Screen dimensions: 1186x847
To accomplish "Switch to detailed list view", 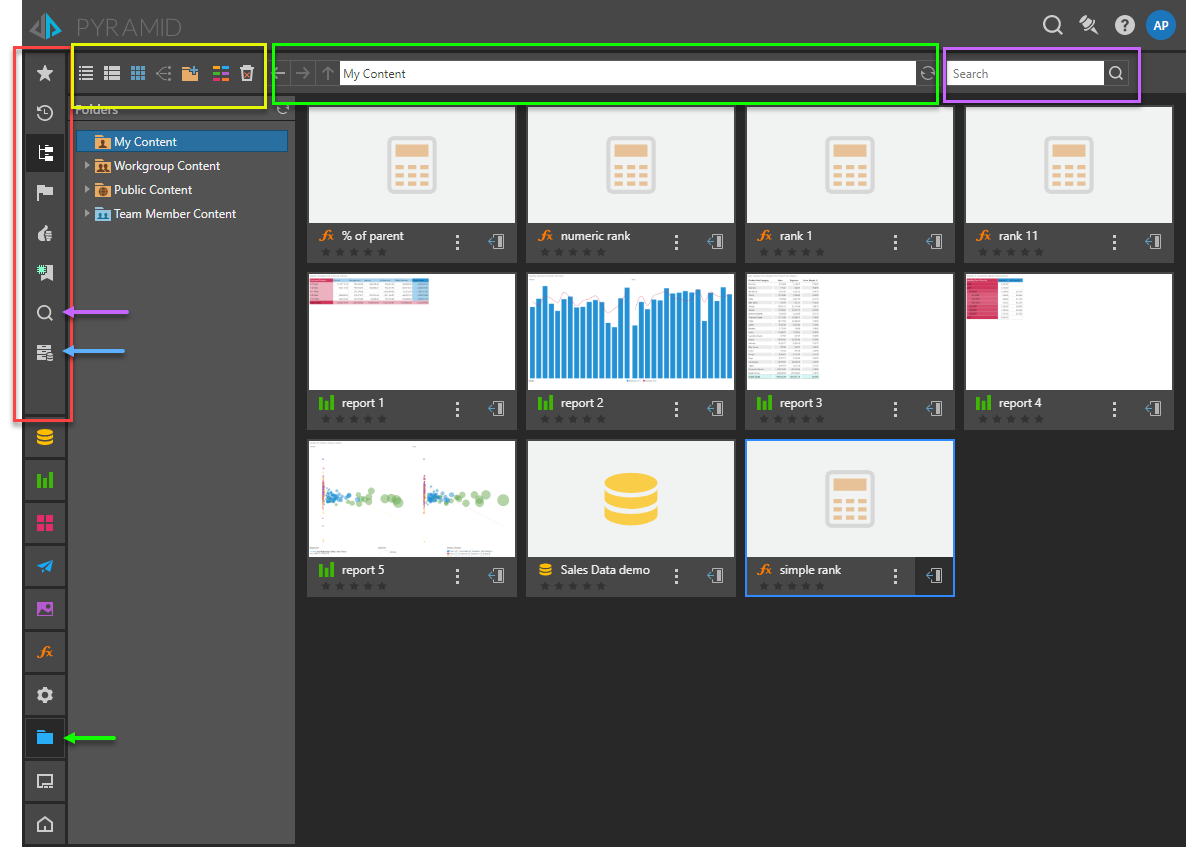I will (112, 73).
